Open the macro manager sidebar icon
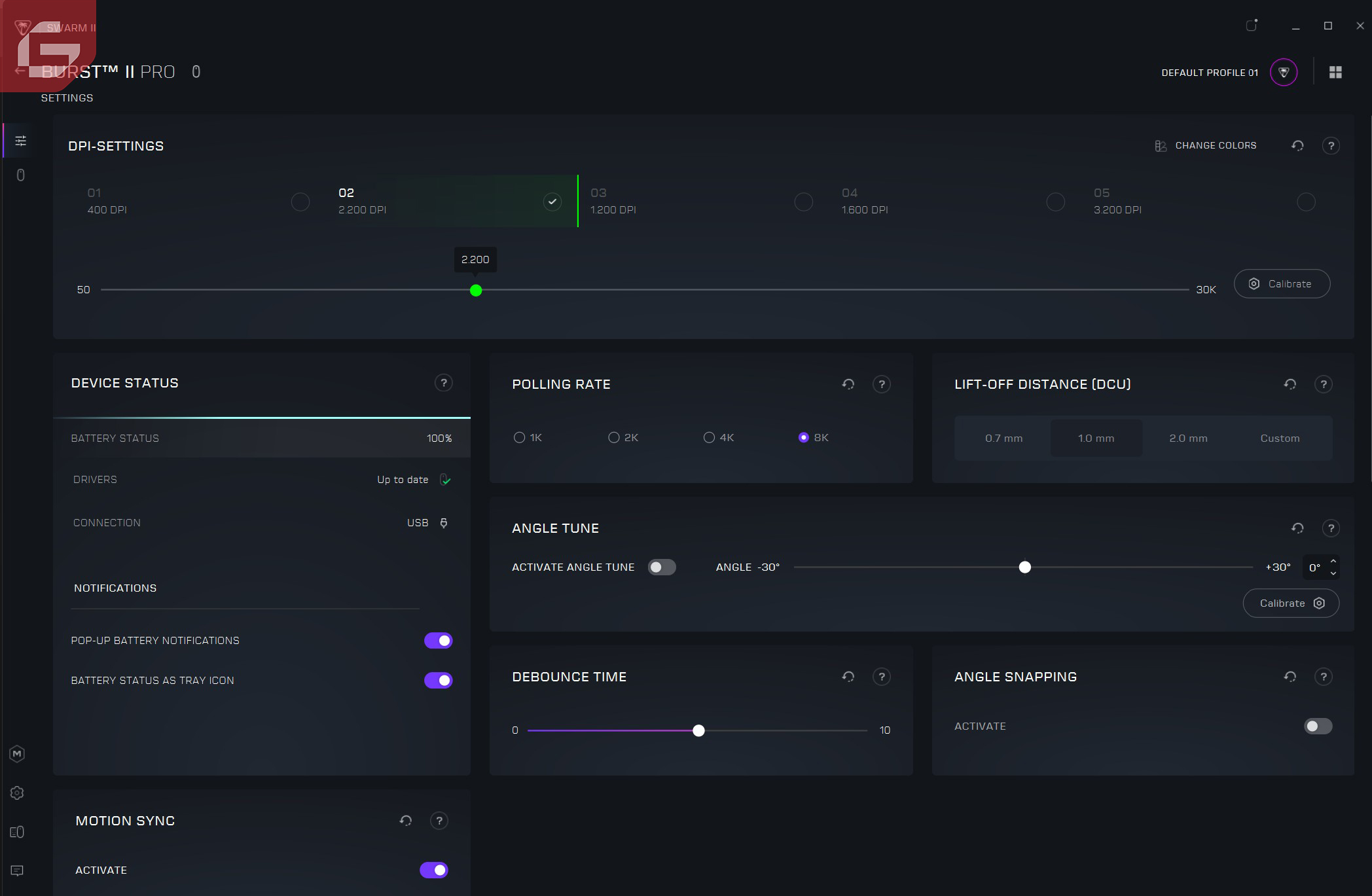The image size is (1372, 896). (18, 754)
